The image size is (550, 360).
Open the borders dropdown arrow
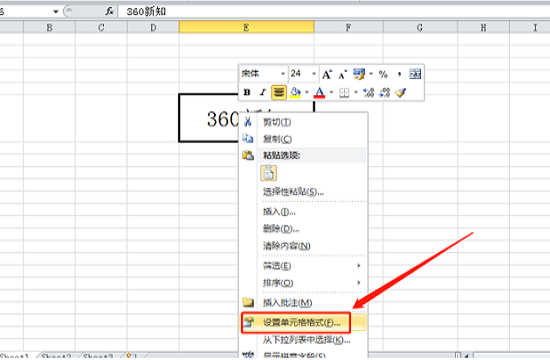(355, 92)
